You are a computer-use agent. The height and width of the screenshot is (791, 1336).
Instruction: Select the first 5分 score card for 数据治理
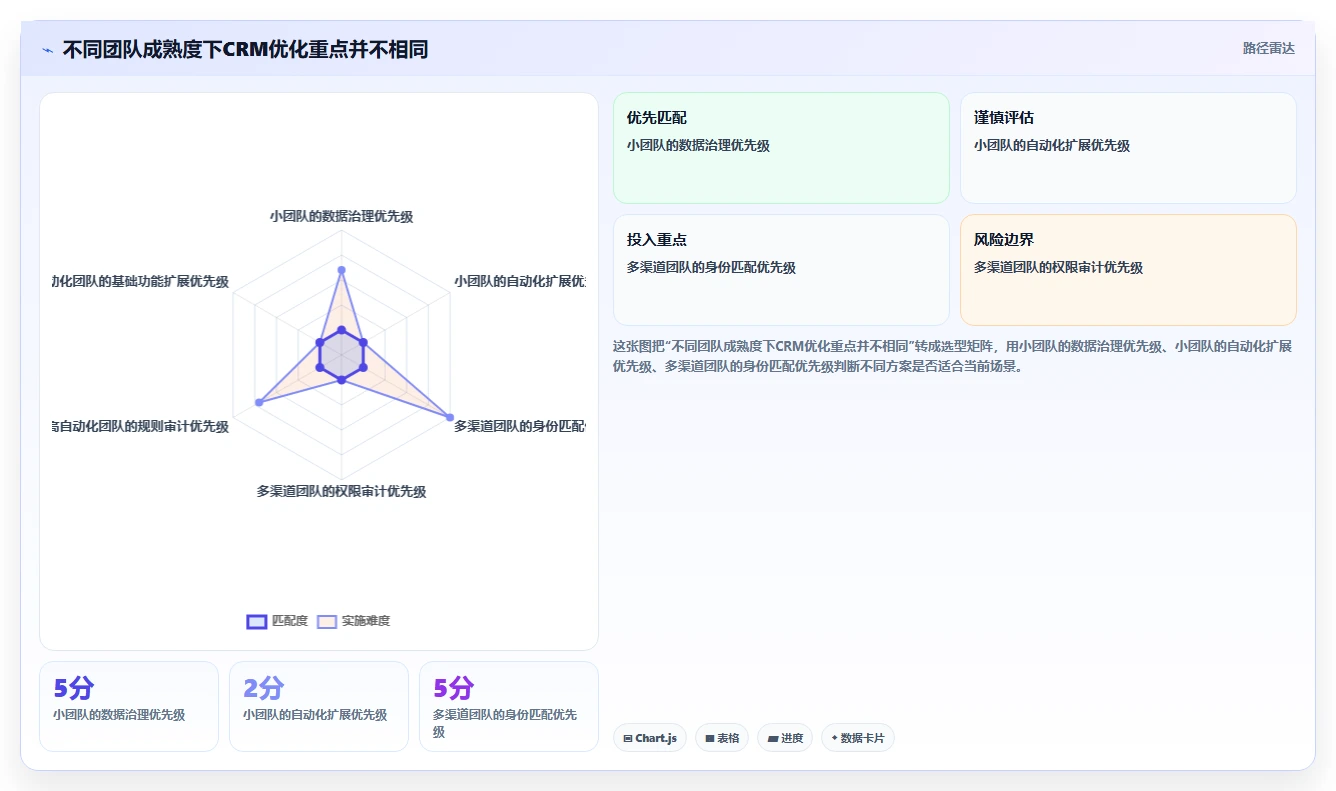129,706
